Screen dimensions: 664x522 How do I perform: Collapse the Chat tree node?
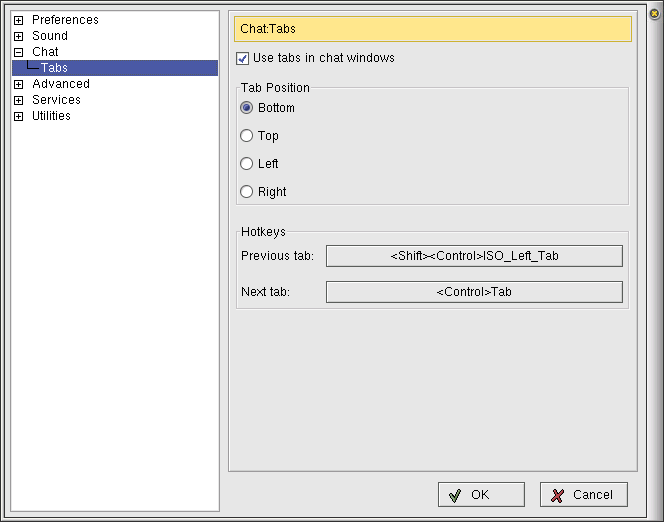pyautogui.click(x=18, y=52)
